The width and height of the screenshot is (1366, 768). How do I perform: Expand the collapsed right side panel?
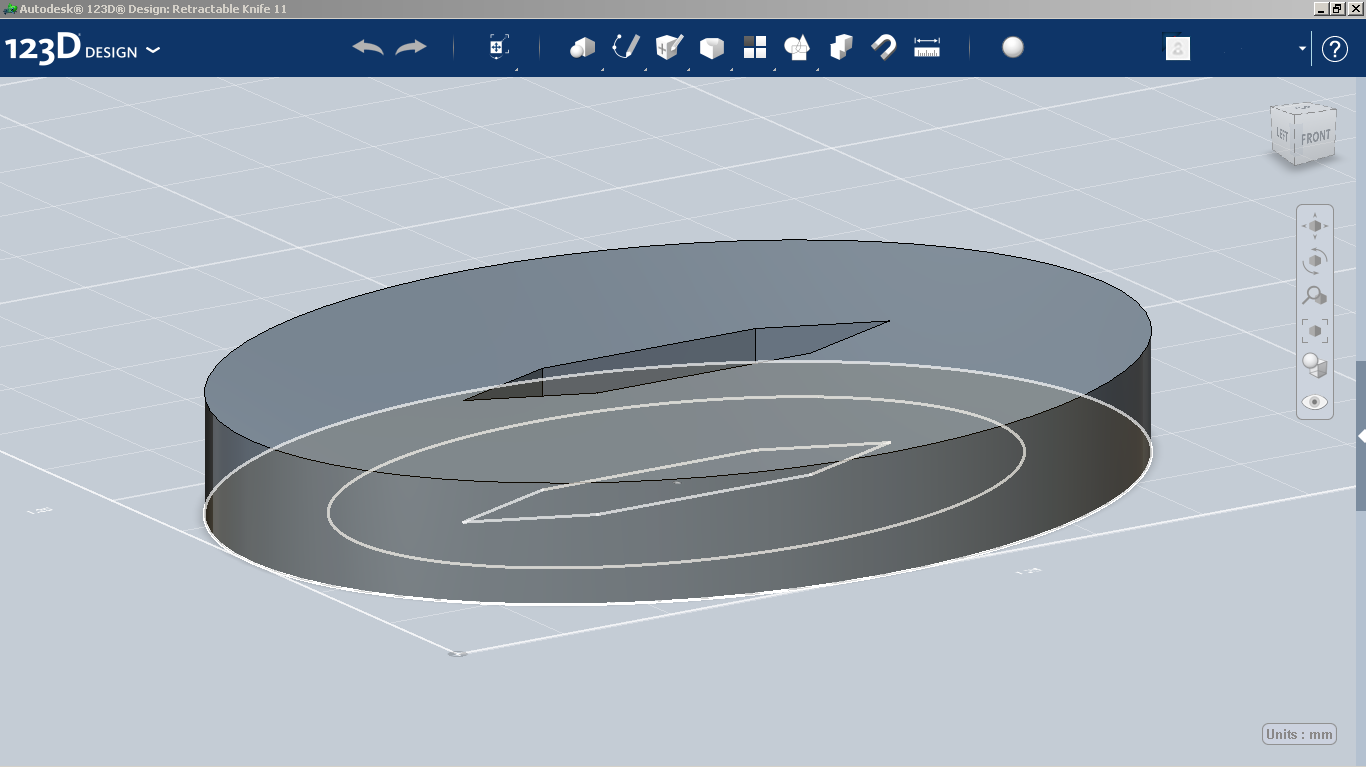point(1361,437)
